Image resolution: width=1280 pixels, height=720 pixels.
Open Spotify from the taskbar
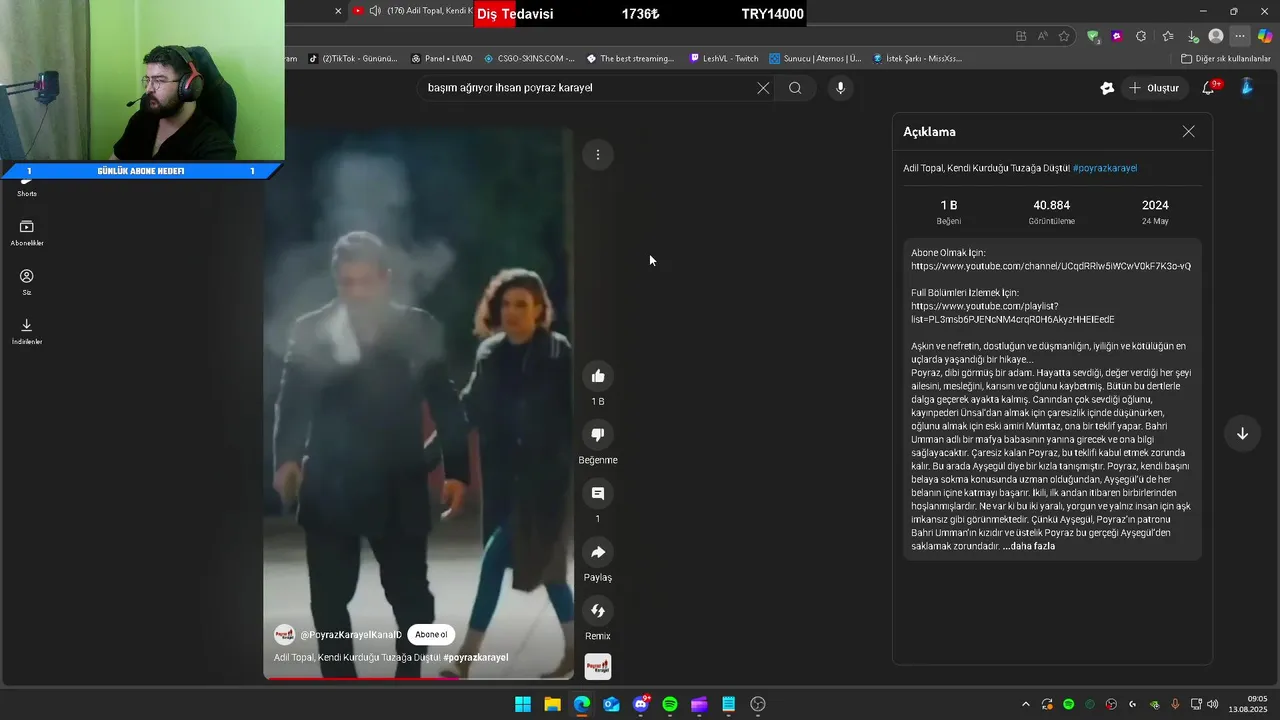(670, 704)
